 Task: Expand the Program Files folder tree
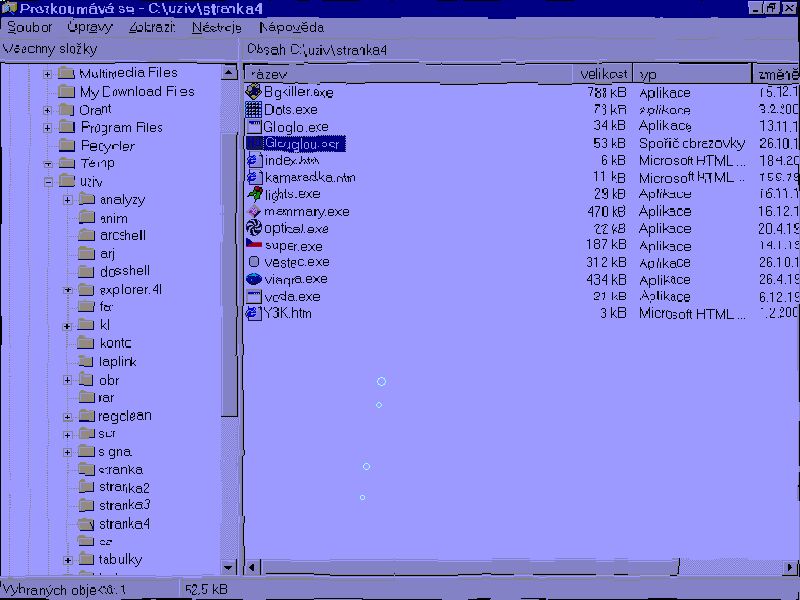47,128
